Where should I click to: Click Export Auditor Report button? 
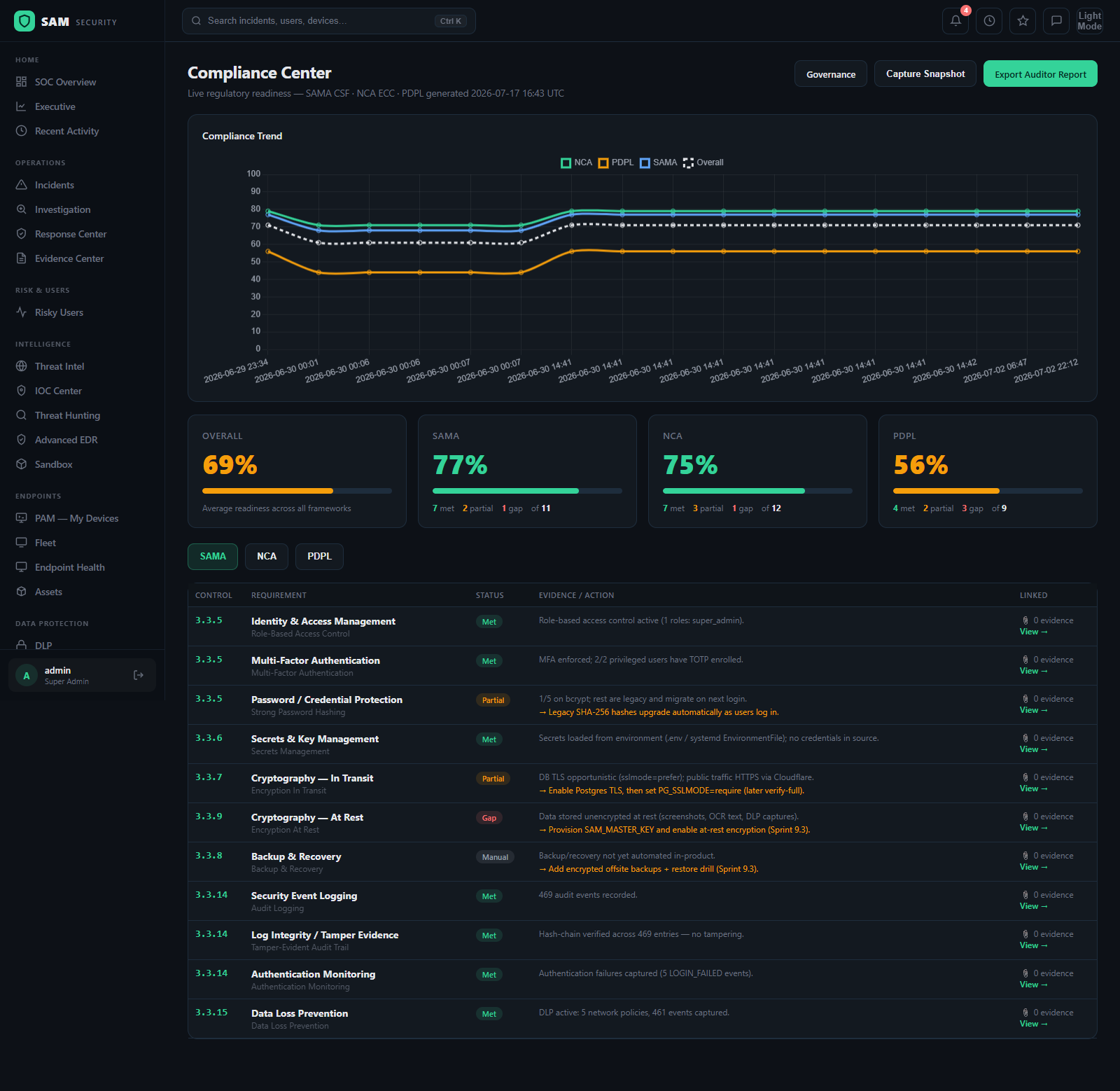click(1040, 74)
